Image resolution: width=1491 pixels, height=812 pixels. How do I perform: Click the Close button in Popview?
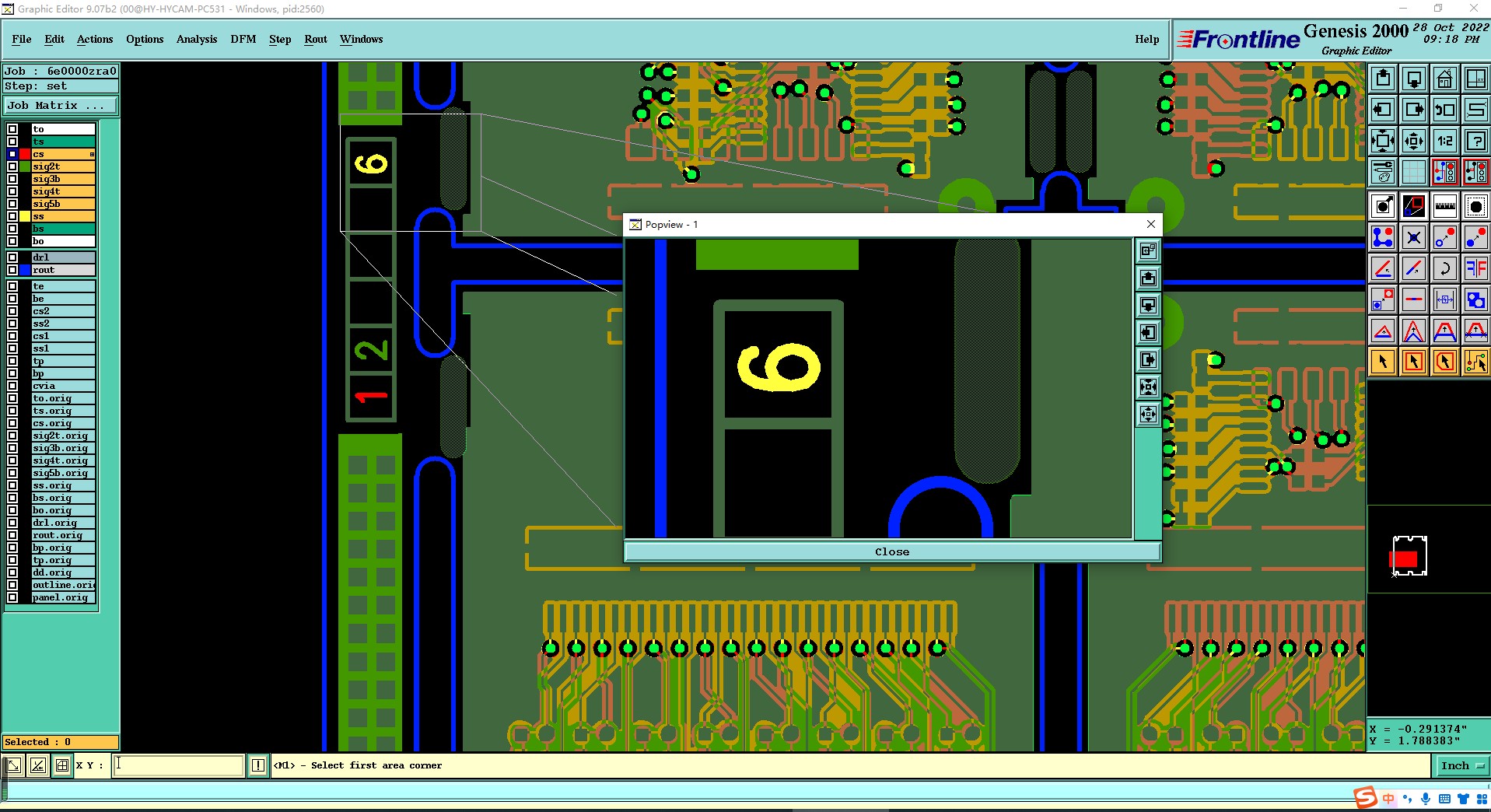pyautogui.click(x=892, y=551)
